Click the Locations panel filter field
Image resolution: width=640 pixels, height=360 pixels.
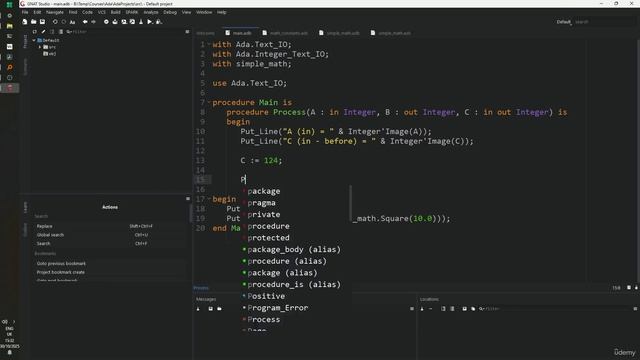coord(555,309)
